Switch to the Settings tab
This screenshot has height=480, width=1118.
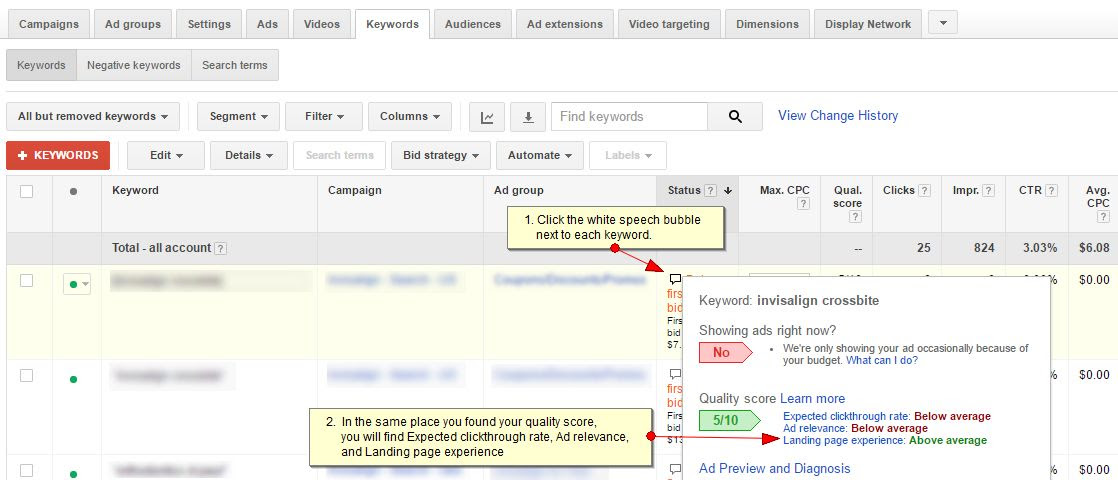pyautogui.click(x=209, y=24)
